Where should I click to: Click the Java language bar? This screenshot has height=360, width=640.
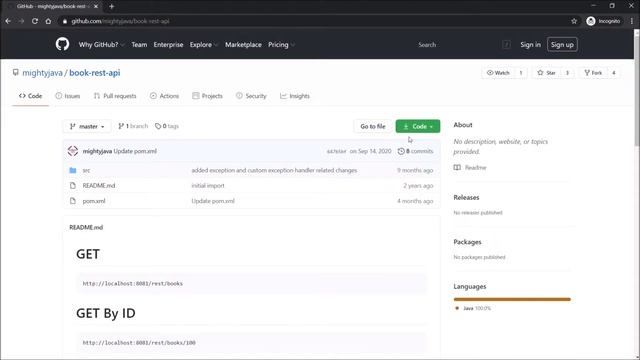(x=512, y=299)
